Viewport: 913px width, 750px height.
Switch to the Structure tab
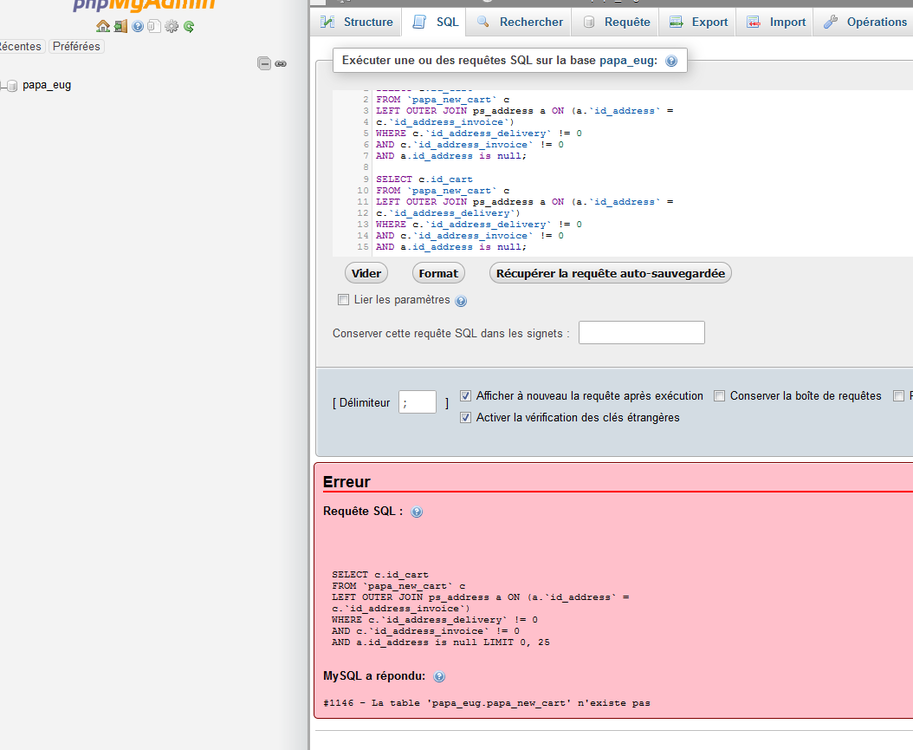[357, 22]
